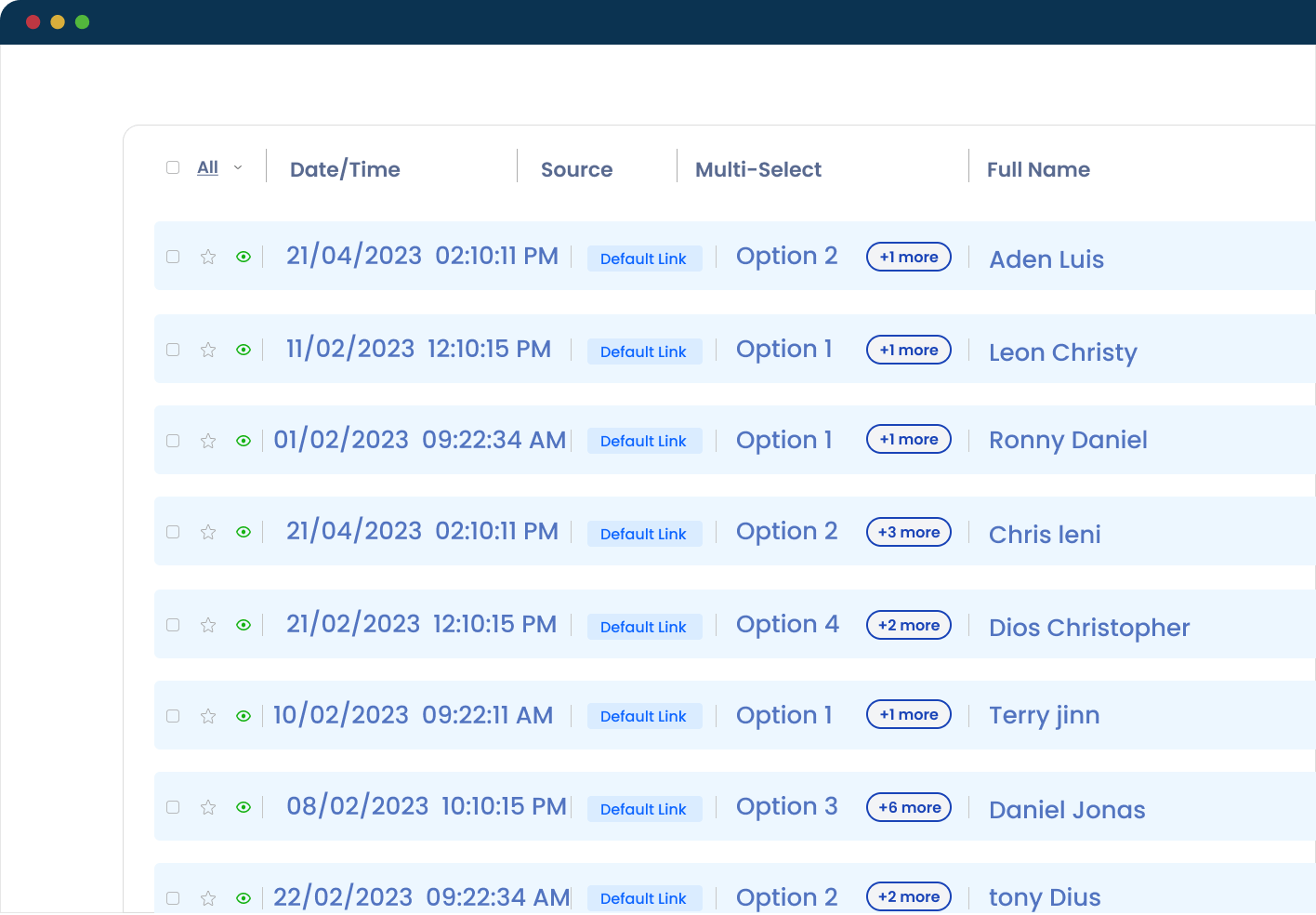Screen dimensions: 1316x915
Task: Expand +1 more for Ronny Daniel
Action: [x=909, y=439]
